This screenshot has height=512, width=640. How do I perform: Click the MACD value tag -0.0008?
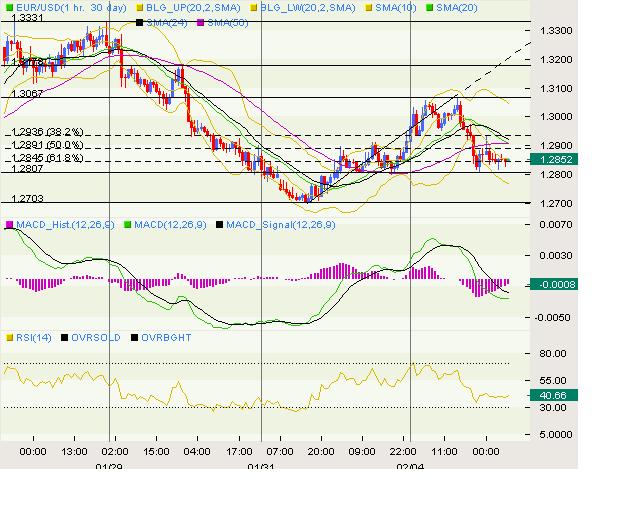pos(553,285)
